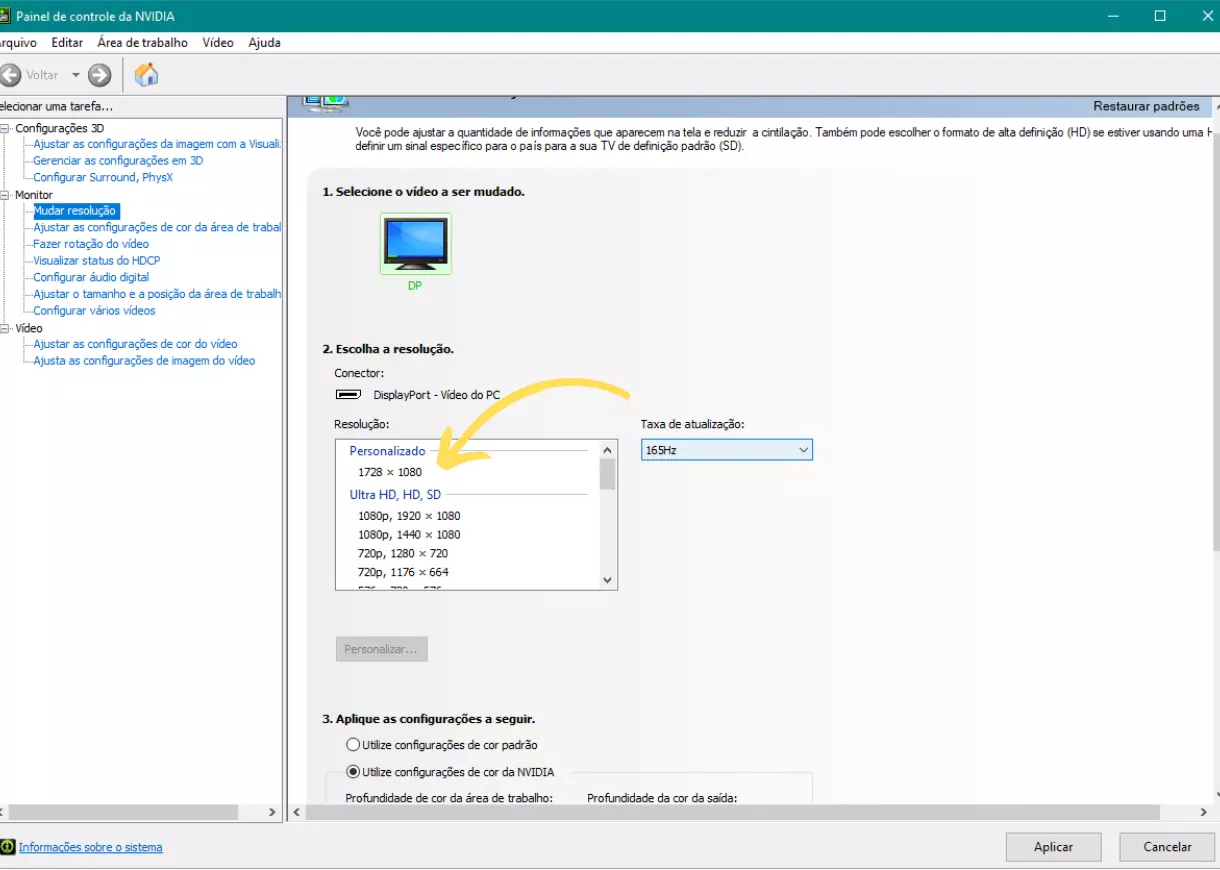Collapse the Configurações 3D tree node
The image size is (1220, 870).
coord(6,128)
